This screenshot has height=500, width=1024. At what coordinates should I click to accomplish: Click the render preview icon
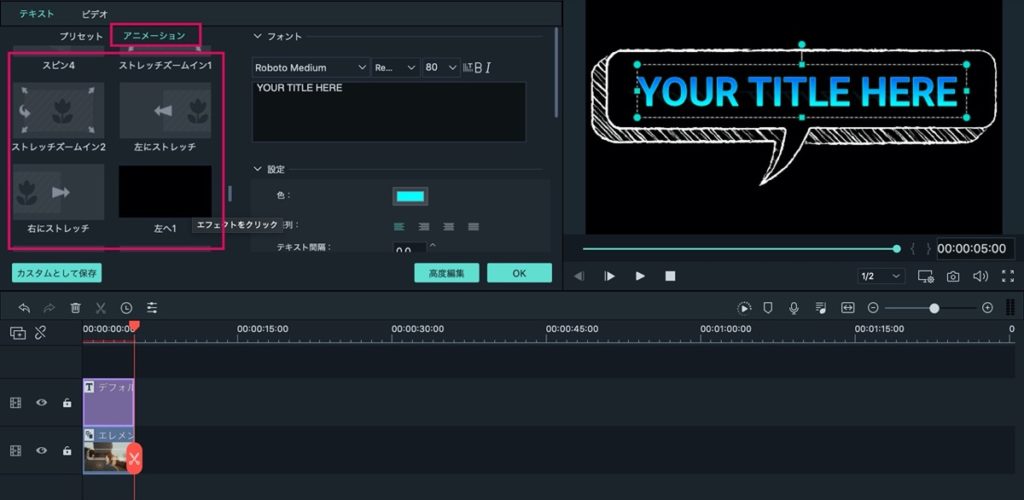[x=744, y=308]
